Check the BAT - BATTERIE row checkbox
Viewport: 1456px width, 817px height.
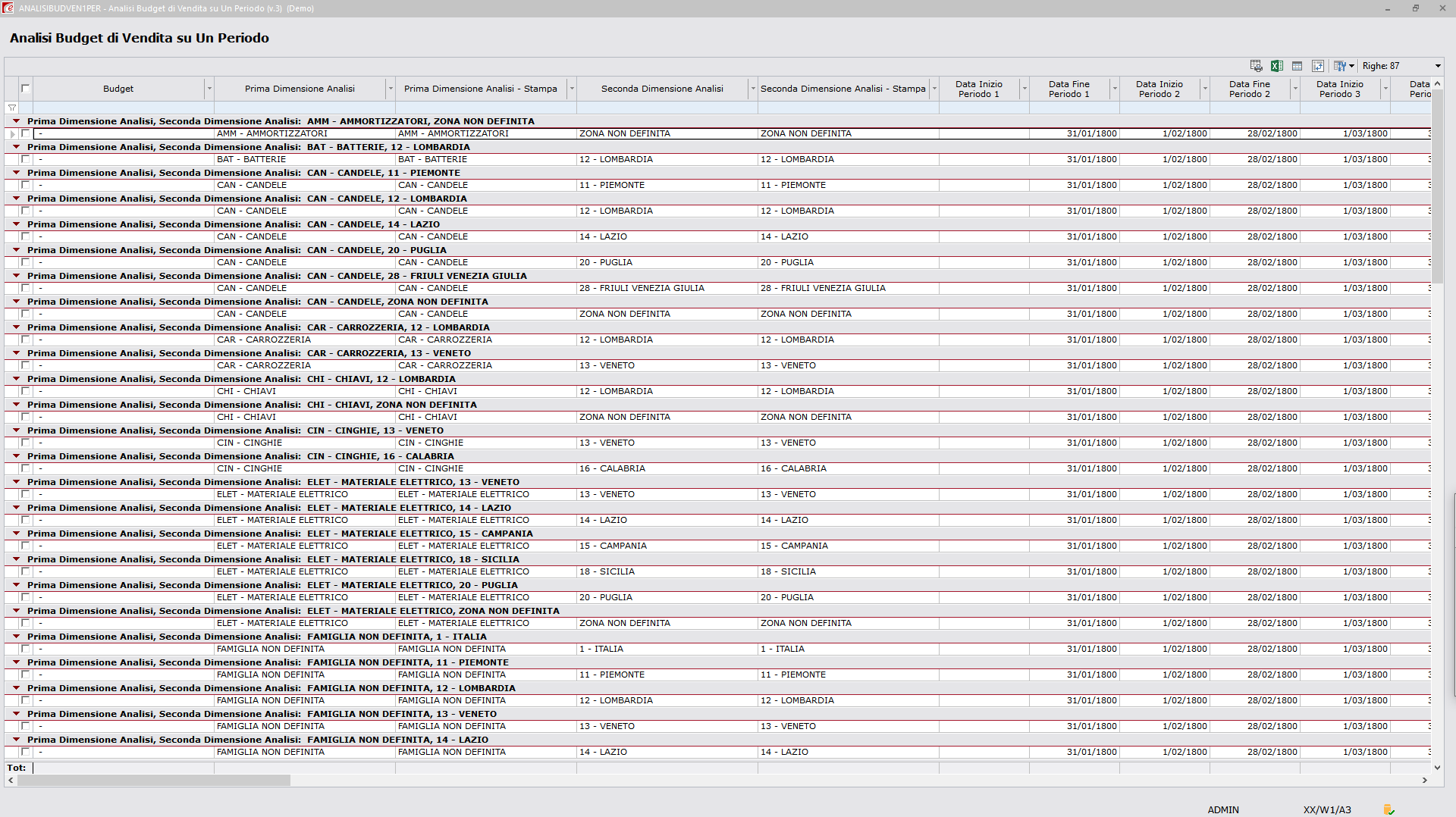26,159
